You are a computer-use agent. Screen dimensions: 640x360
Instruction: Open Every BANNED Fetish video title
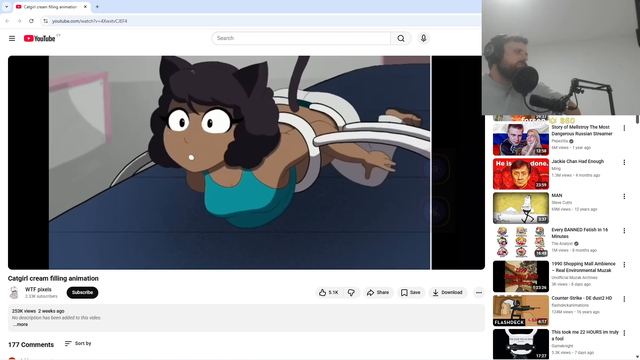(579, 233)
